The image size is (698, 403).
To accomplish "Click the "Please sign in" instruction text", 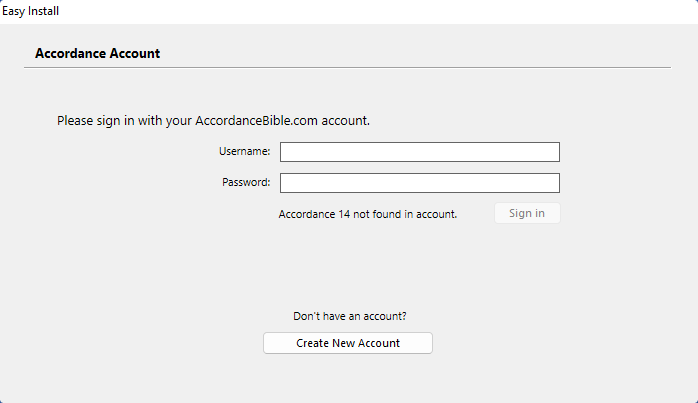I will (213, 121).
